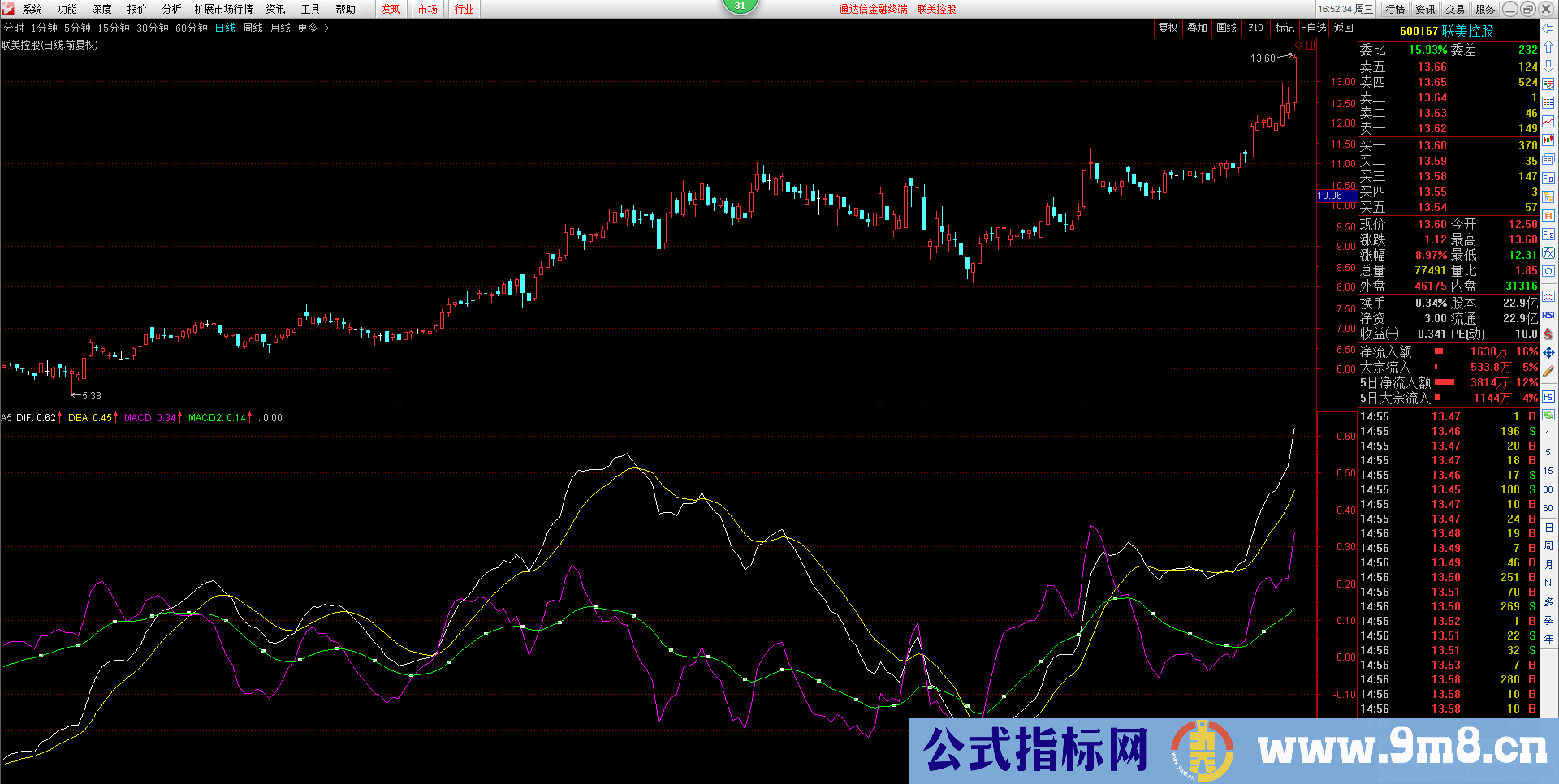Click the F5 refresh icon in sidebar
The height and width of the screenshot is (784, 1559).
click(1548, 396)
